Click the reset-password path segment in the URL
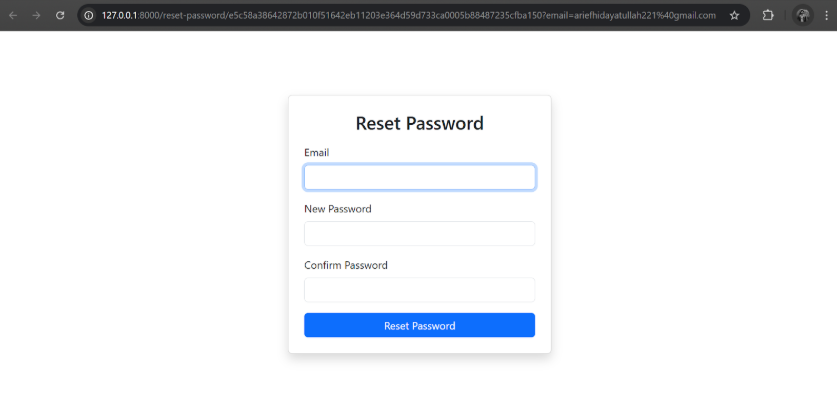Screen dimensions: 837x419 pyautogui.click(x=194, y=16)
